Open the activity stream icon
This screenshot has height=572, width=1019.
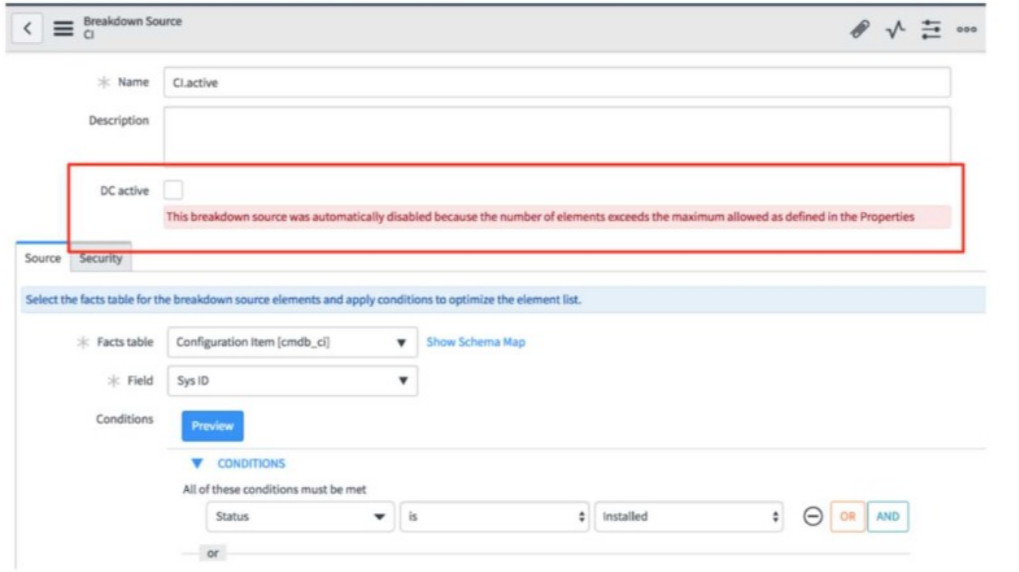point(895,30)
